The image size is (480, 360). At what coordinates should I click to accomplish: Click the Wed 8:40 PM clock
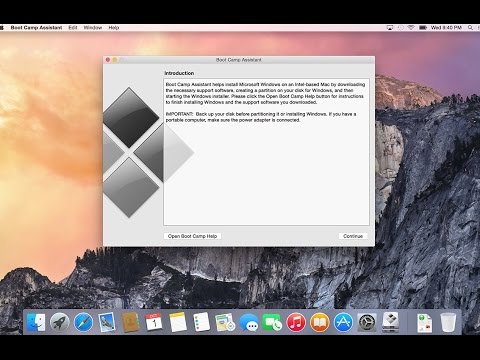[x=446, y=28]
